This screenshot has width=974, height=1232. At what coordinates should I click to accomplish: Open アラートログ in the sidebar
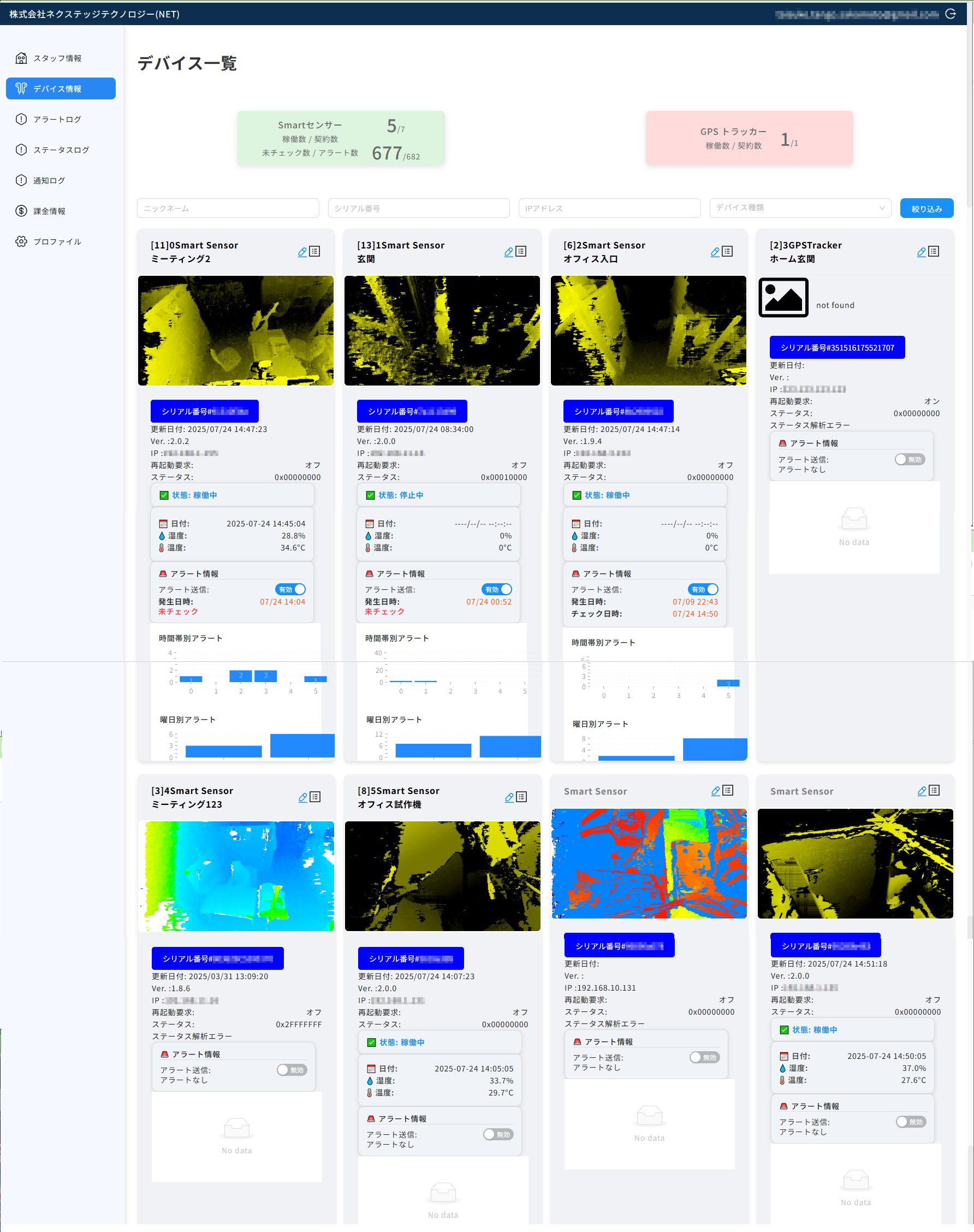(x=57, y=119)
